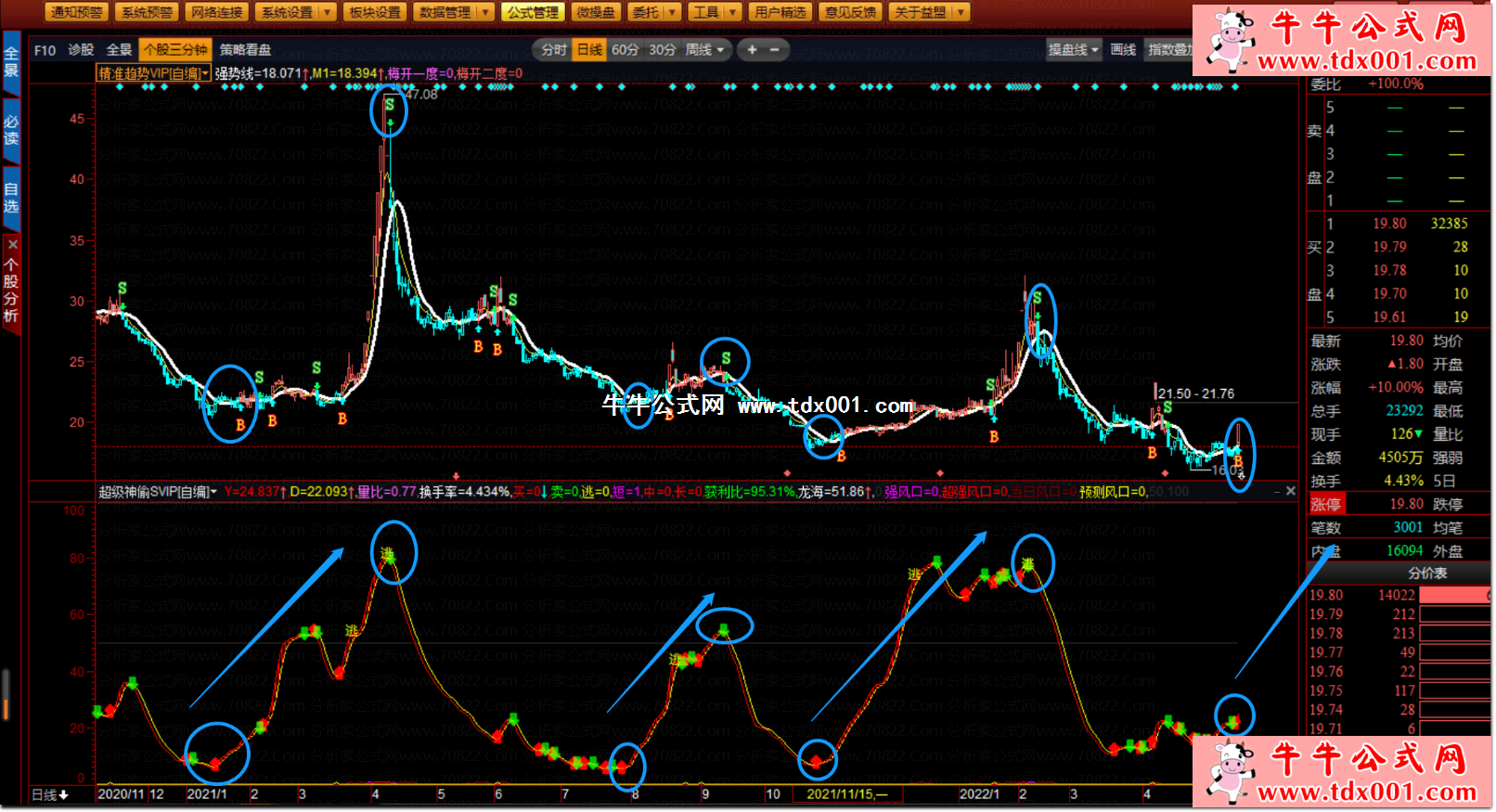
Task: Click the 诊股 button
Action: coord(81,50)
